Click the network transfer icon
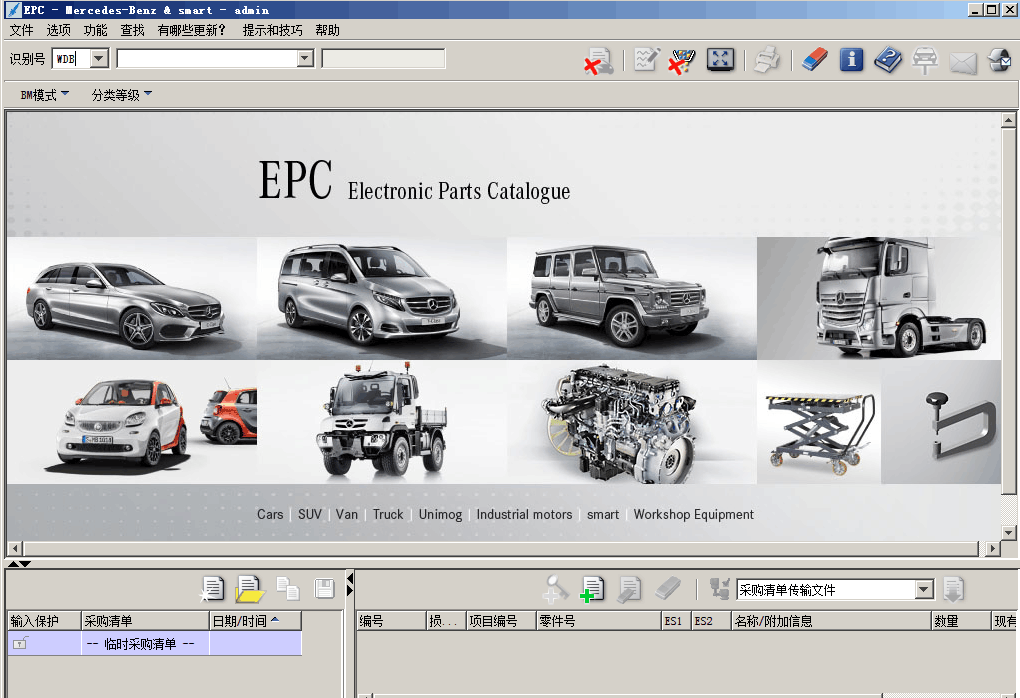Screen dimensions: 1020x698 [x=719, y=589]
